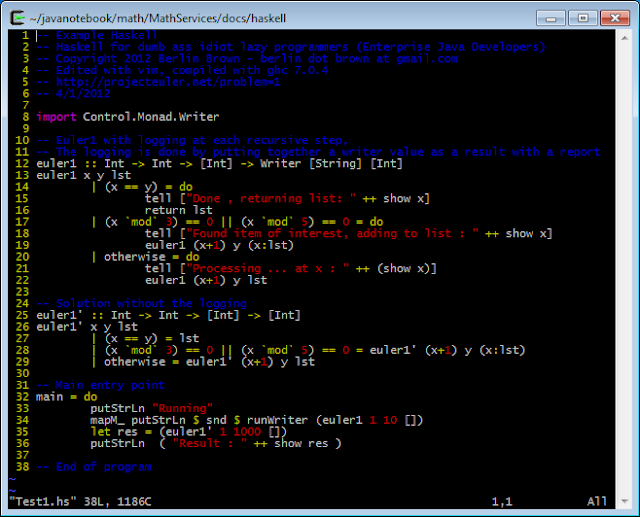Click the cursor position '1,1' in status line
This screenshot has height=517, width=640.
(x=502, y=501)
